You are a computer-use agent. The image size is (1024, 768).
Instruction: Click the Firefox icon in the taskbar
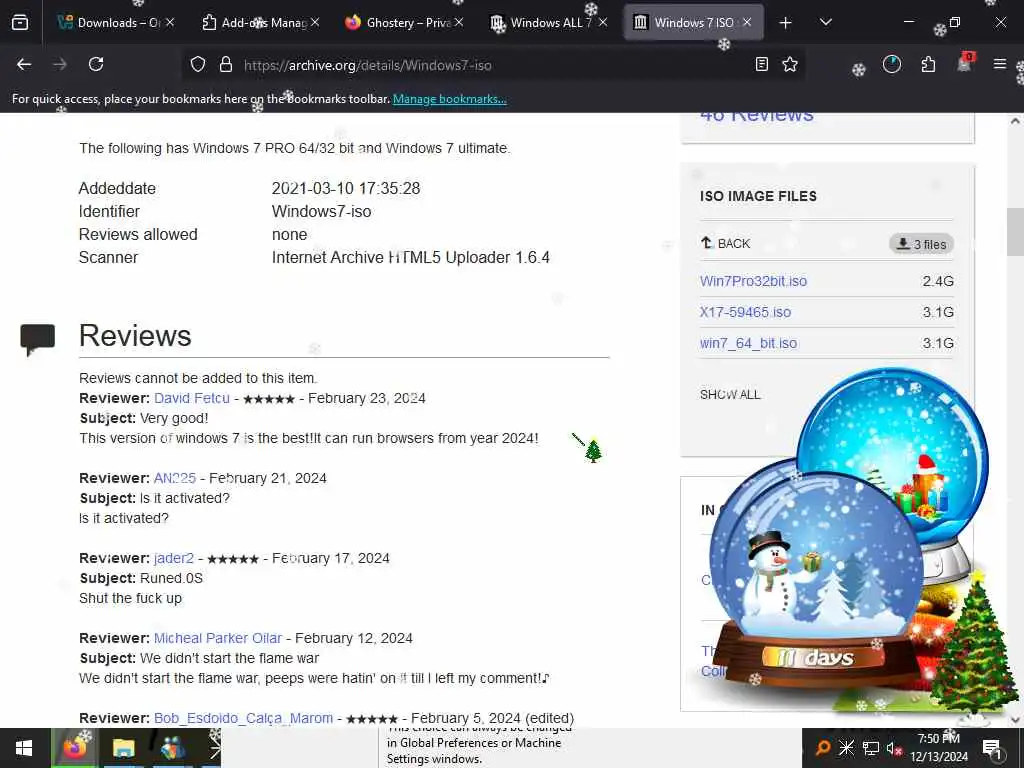(74, 748)
